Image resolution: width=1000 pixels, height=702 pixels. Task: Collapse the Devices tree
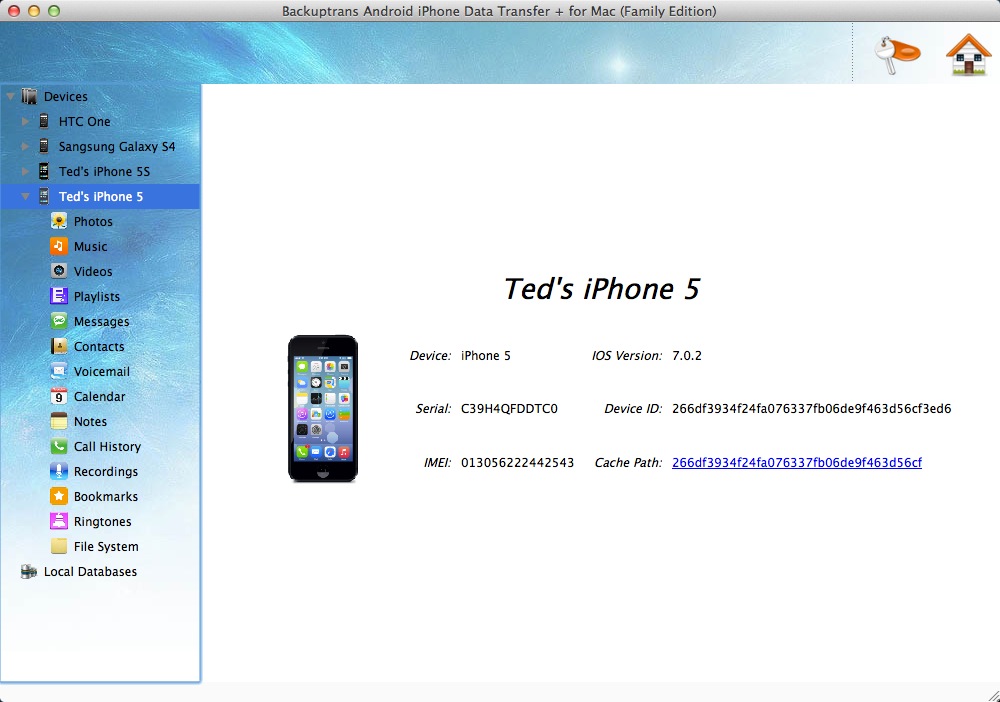tap(10, 96)
